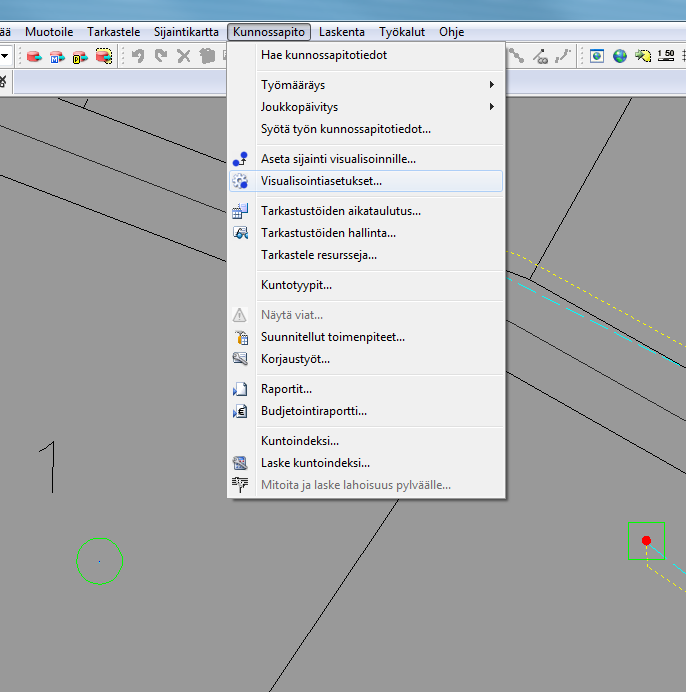The width and height of the screenshot is (686, 692).
Task: Click the segmented diagonal line tool icon
Action: pyautogui.click(x=563, y=56)
